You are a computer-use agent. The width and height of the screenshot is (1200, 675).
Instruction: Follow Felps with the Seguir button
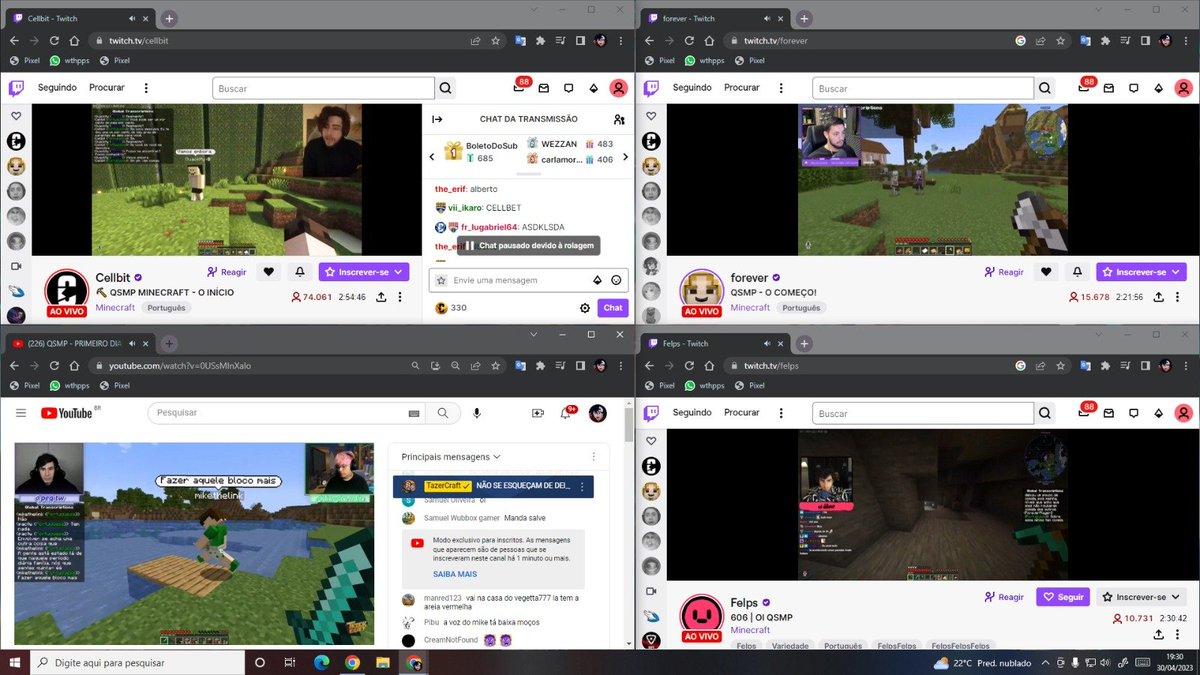coord(1062,597)
